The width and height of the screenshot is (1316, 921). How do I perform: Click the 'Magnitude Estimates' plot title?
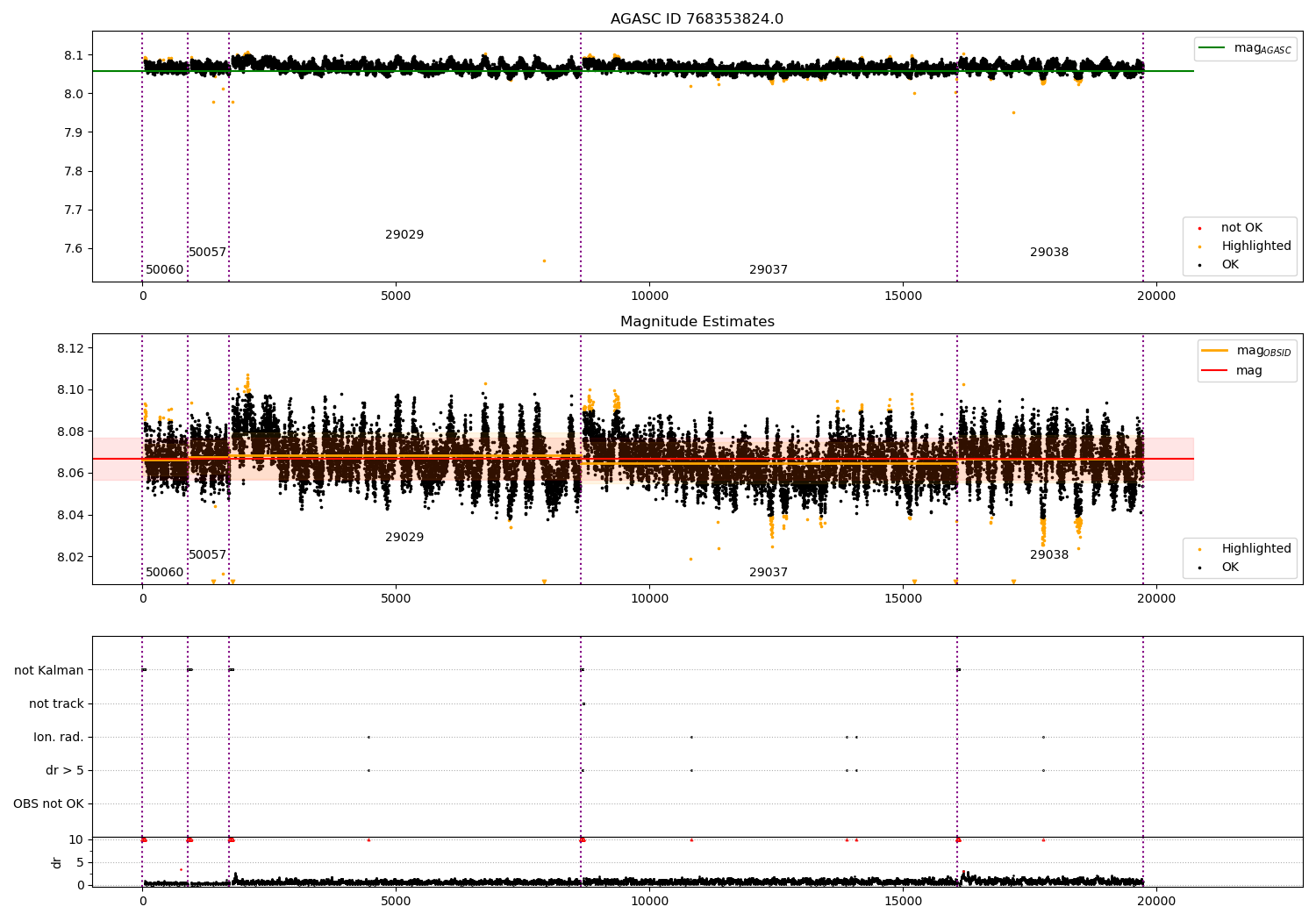point(697,322)
